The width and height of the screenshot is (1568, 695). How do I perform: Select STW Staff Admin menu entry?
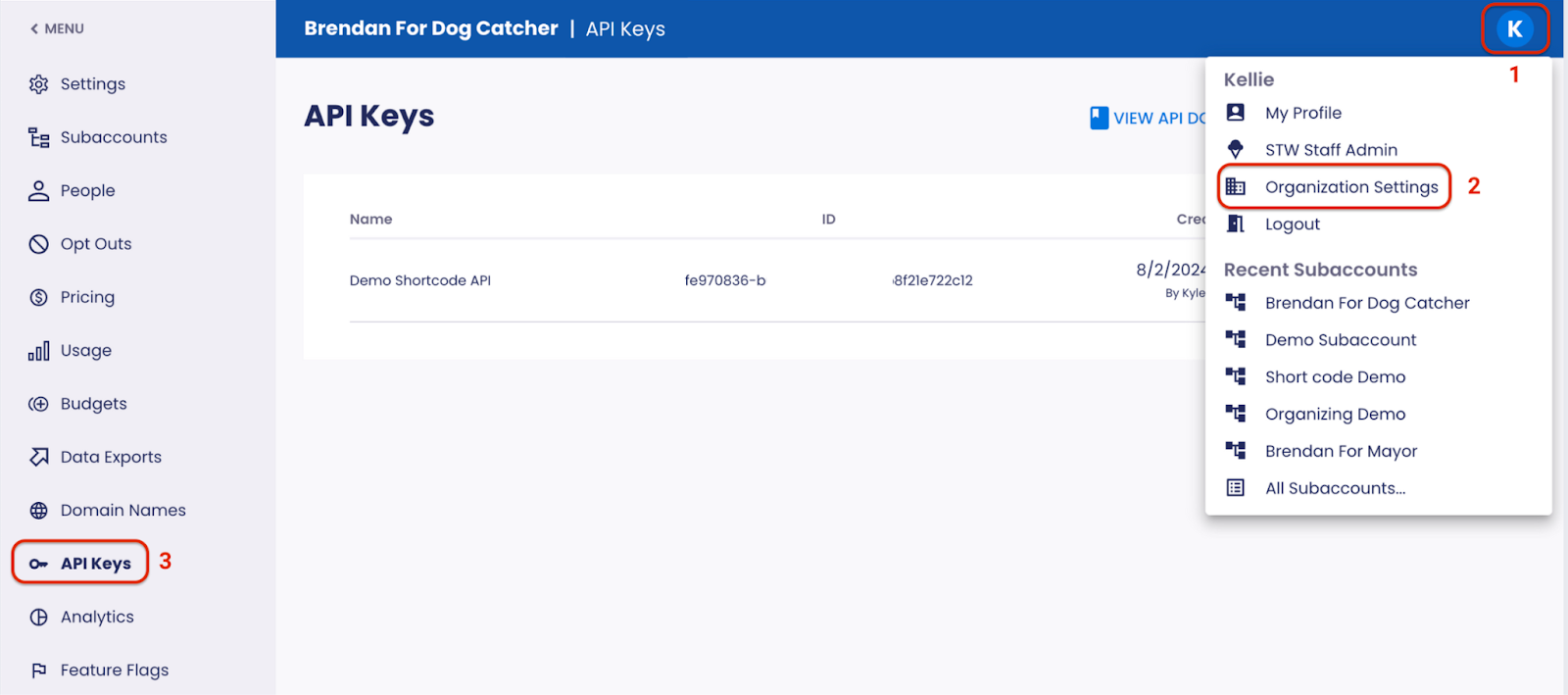pos(1331,150)
